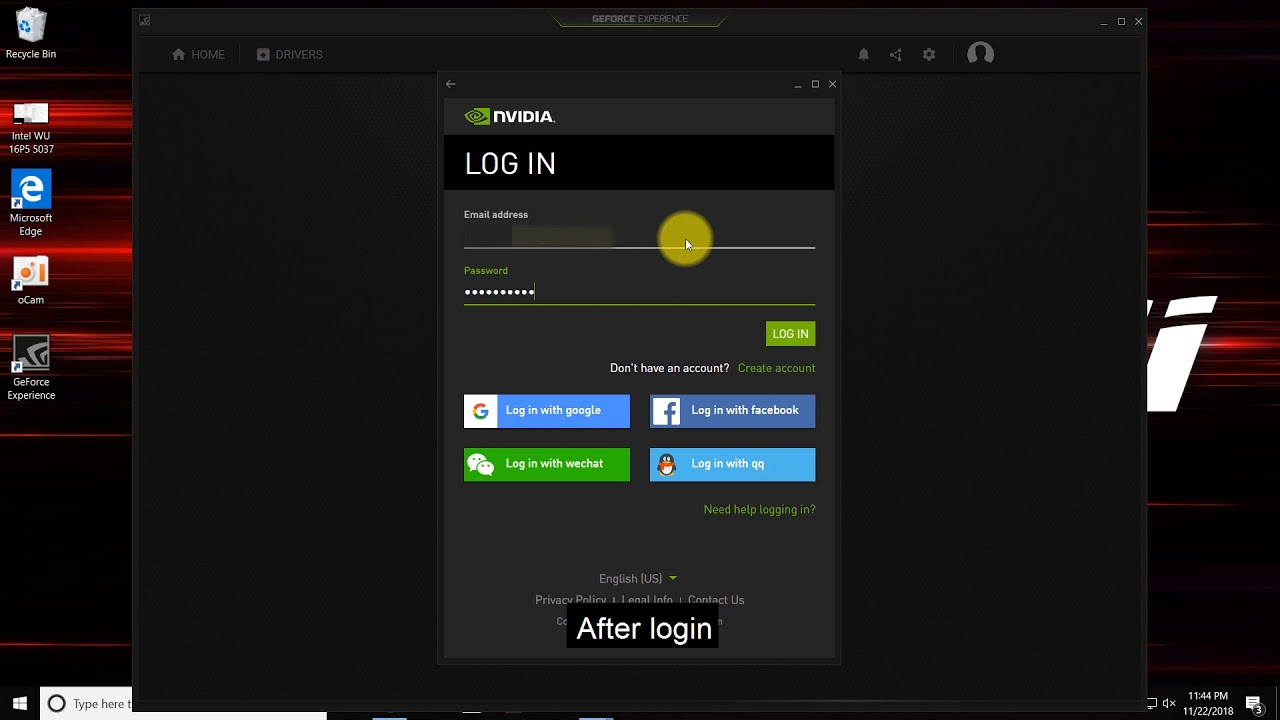Close the GeForce Experience main window
Viewport: 1280px width, 720px height.
pos(1138,21)
